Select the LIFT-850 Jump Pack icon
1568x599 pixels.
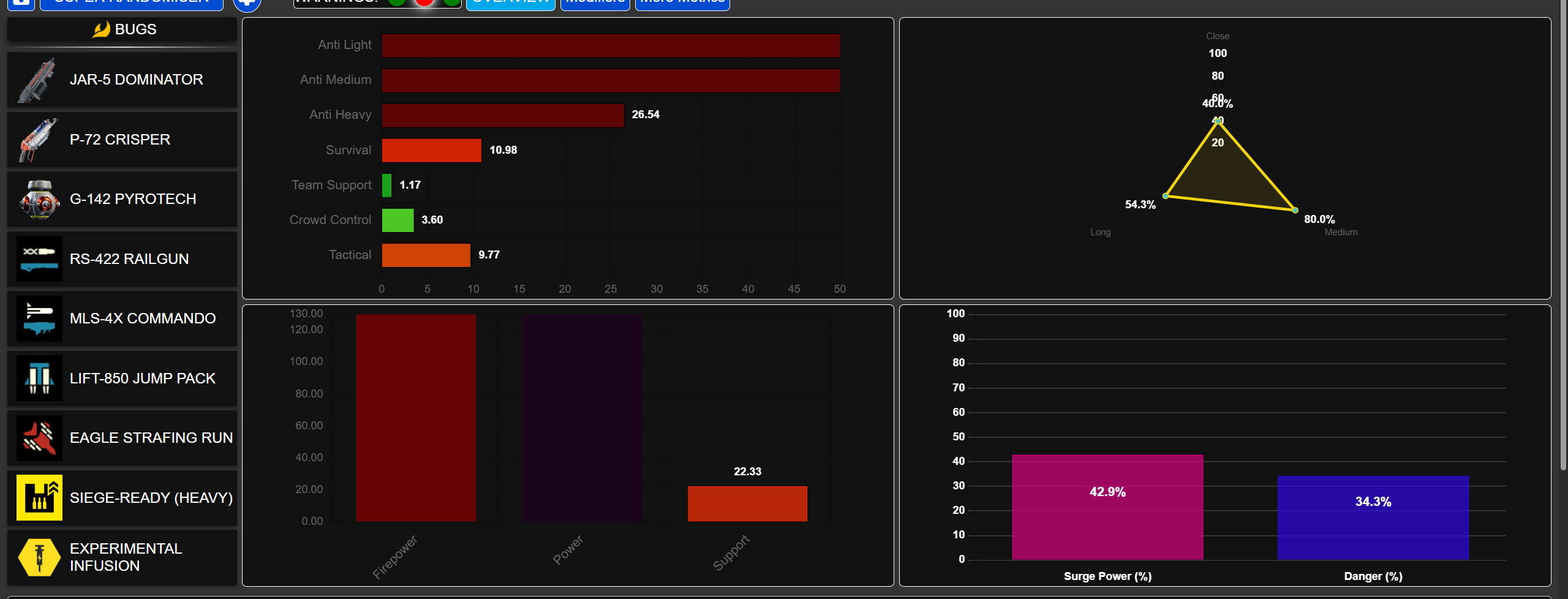(39, 379)
